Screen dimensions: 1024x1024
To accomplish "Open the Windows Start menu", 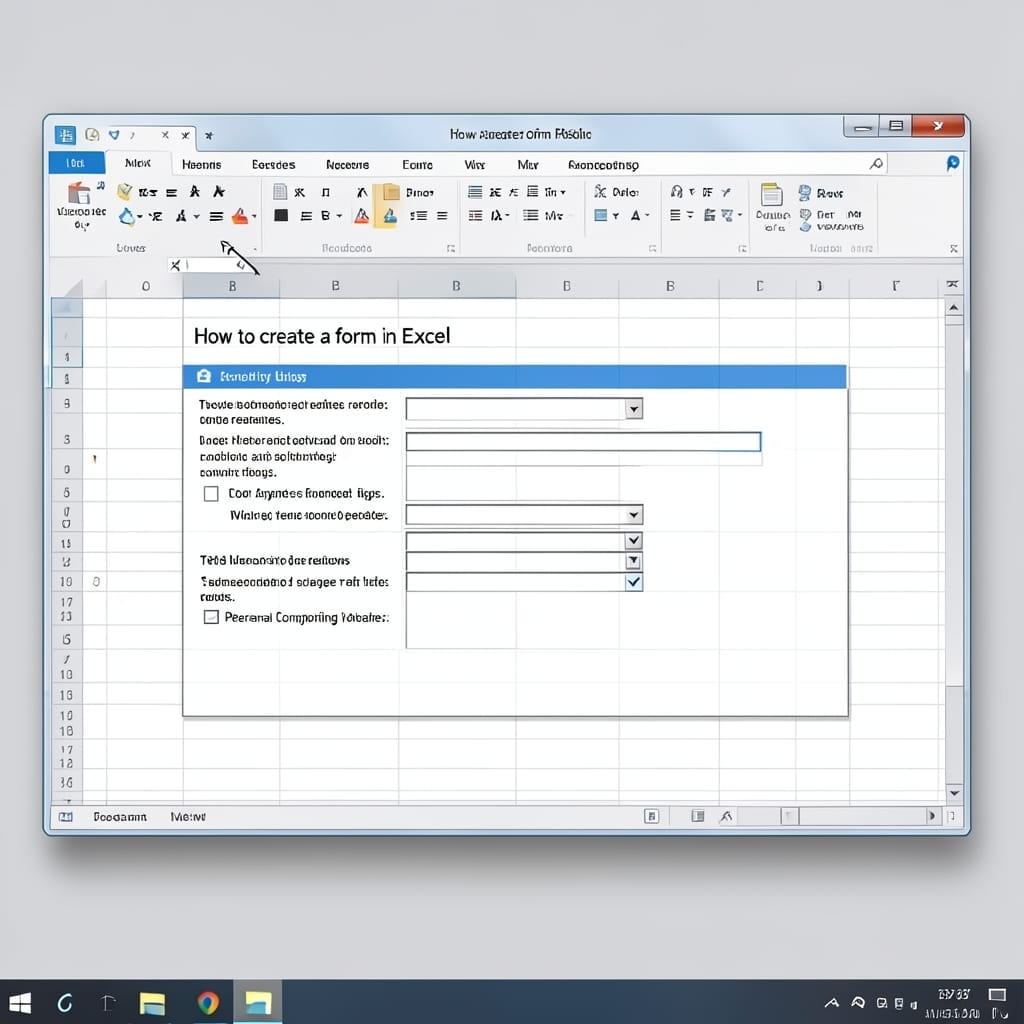I will tap(19, 1002).
